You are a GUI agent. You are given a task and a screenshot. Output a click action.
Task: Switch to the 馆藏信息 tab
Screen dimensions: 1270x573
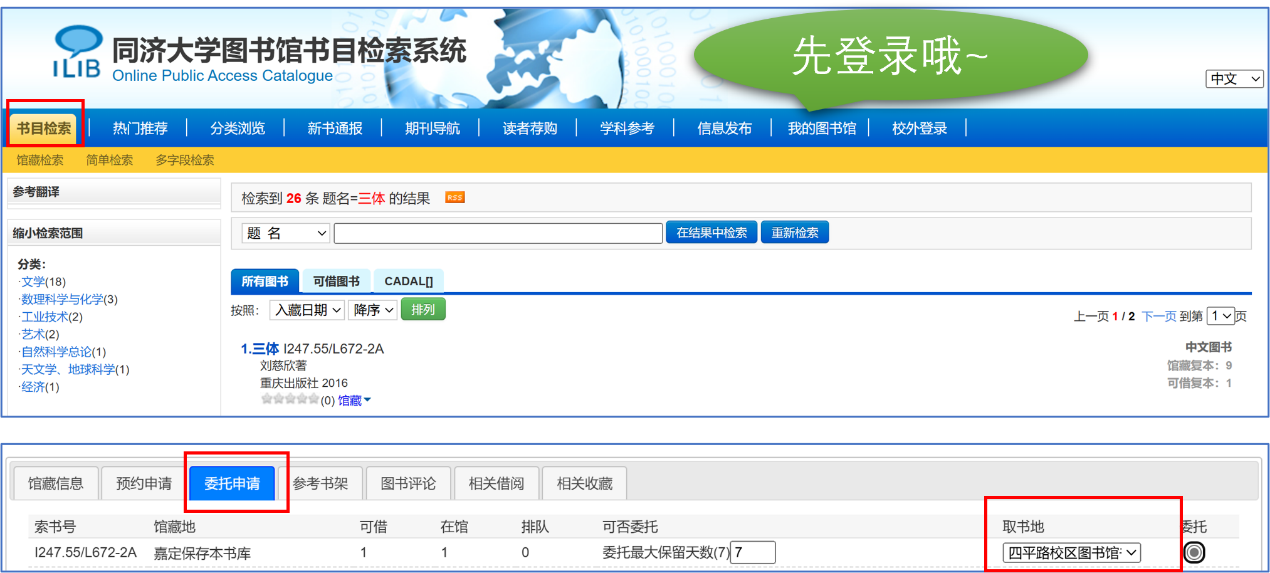coord(56,483)
